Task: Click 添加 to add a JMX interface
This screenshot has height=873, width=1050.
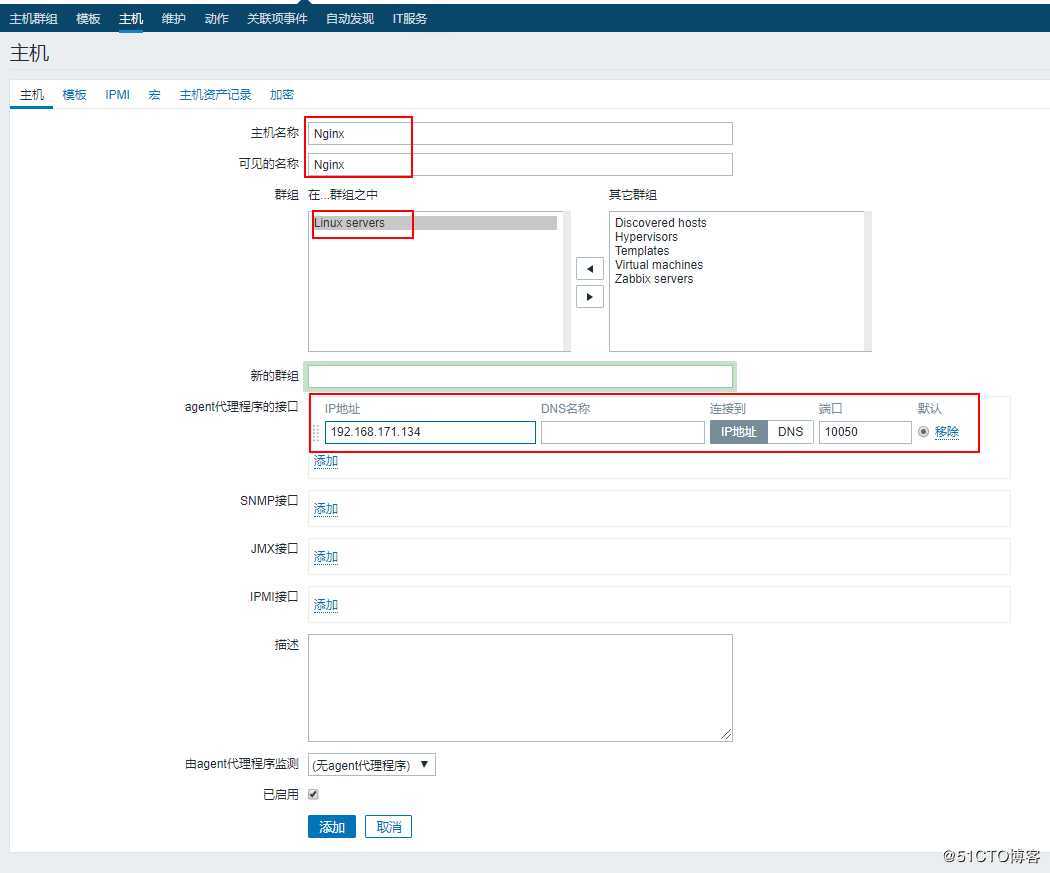Action: (x=325, y=557)
